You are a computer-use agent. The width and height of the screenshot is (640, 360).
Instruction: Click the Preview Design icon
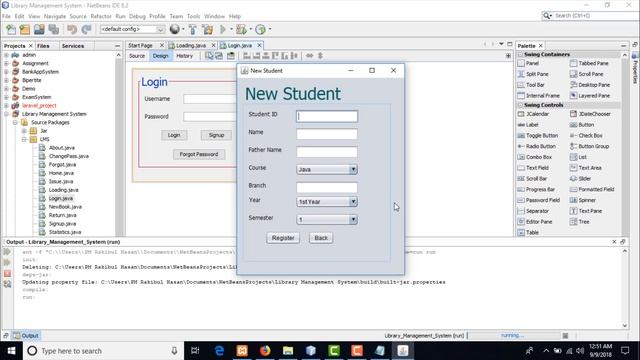(231, 56)
